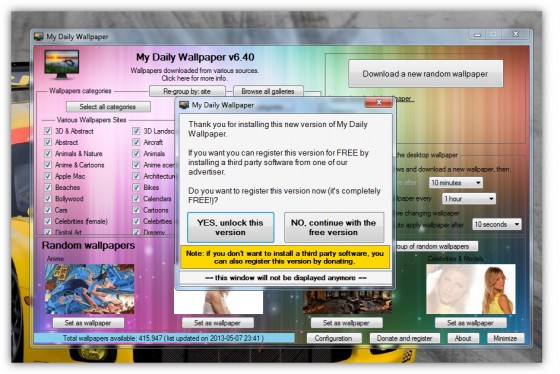Click Donate and register button
Image resolution: width=560 pixels, height=374 pixels.
(405, 338)
